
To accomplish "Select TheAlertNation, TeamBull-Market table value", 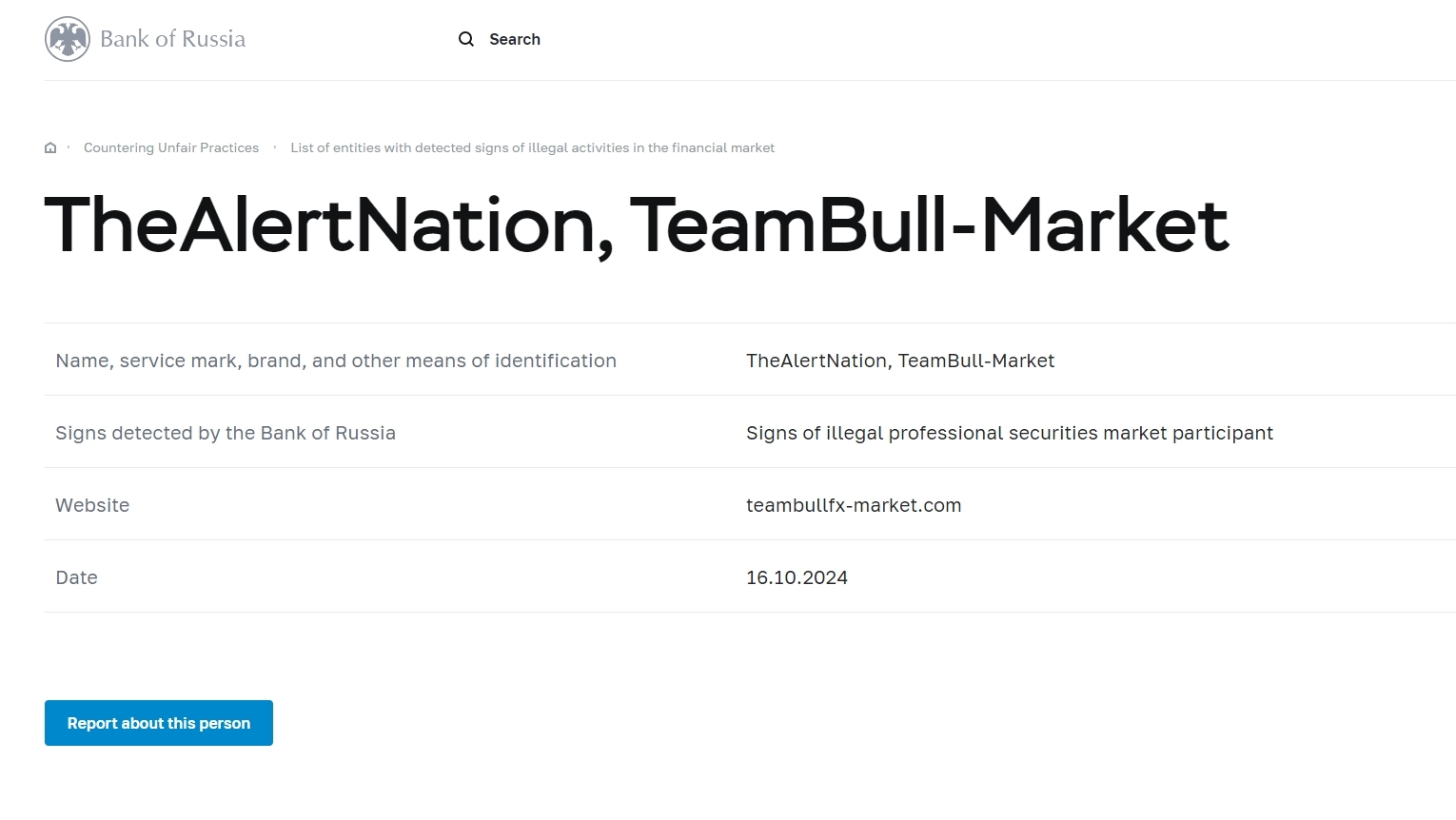I will point(900,361).
